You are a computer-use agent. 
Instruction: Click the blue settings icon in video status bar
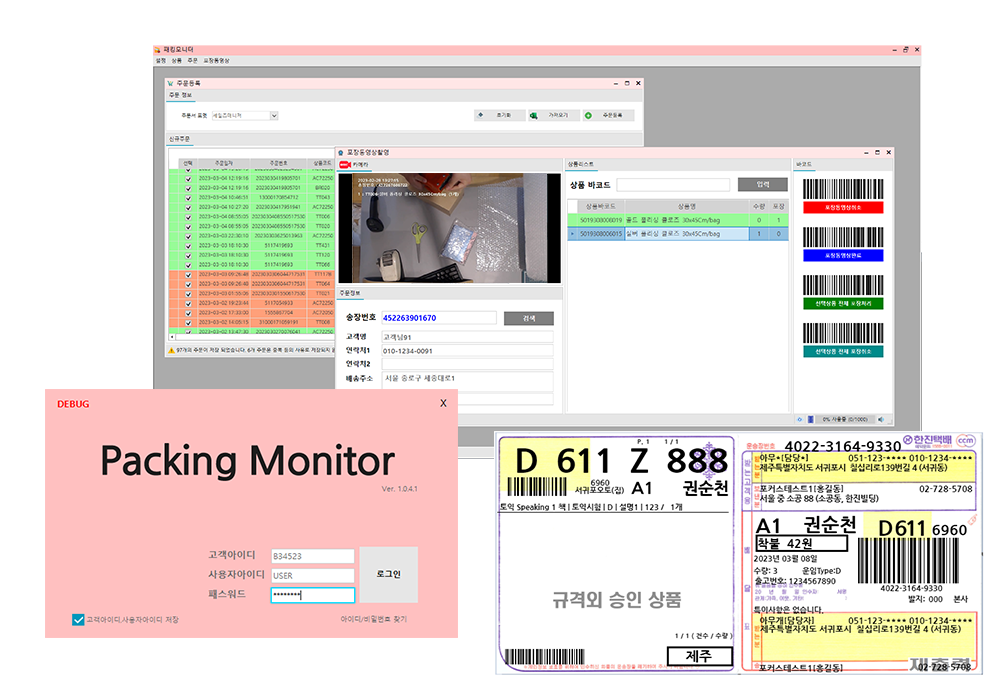(800, 419)
